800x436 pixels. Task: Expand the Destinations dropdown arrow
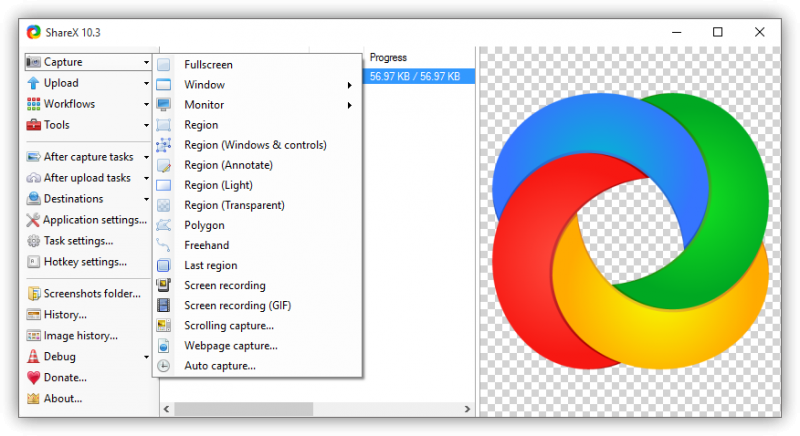point(146,199)
